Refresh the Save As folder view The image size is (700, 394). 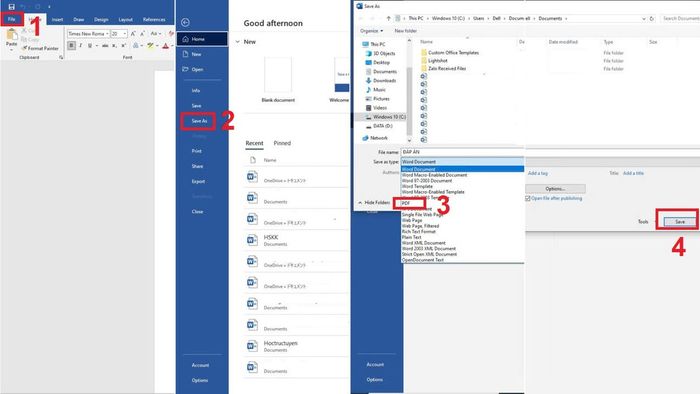tap(652, 18)
